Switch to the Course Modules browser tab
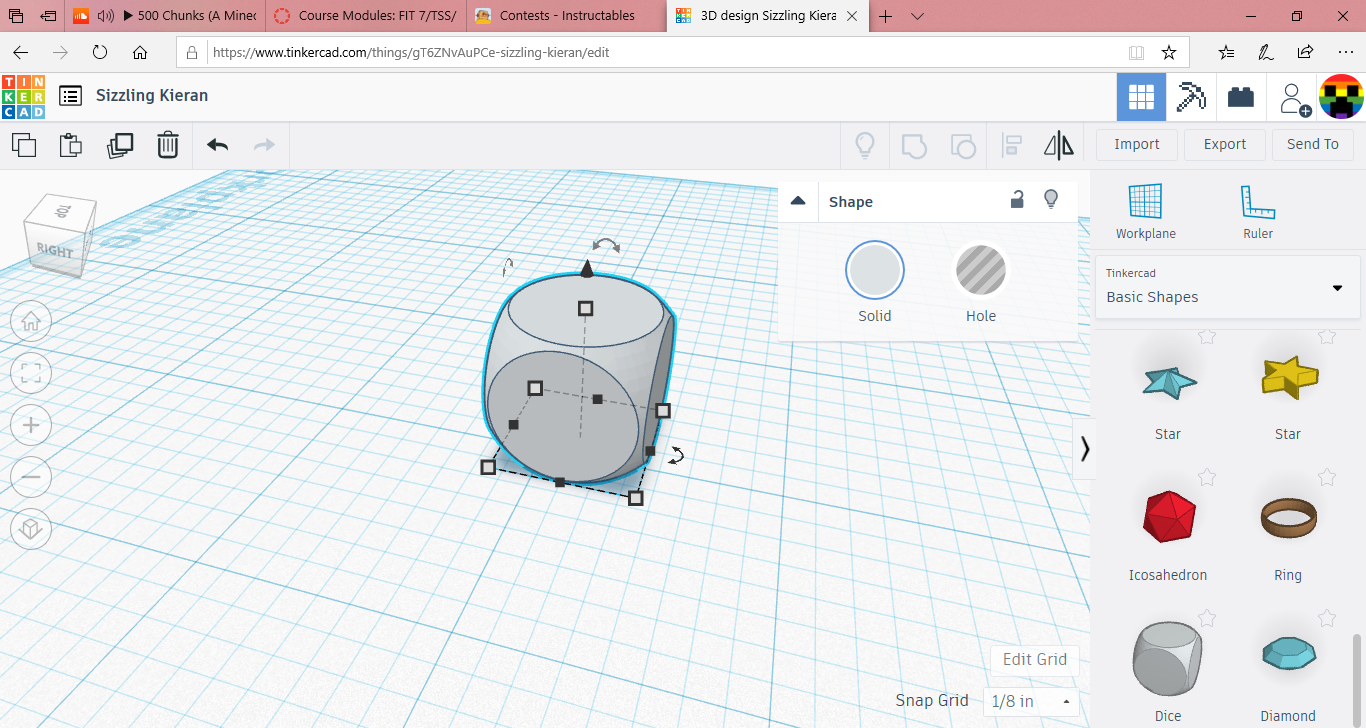 click(x=366, y=15)
